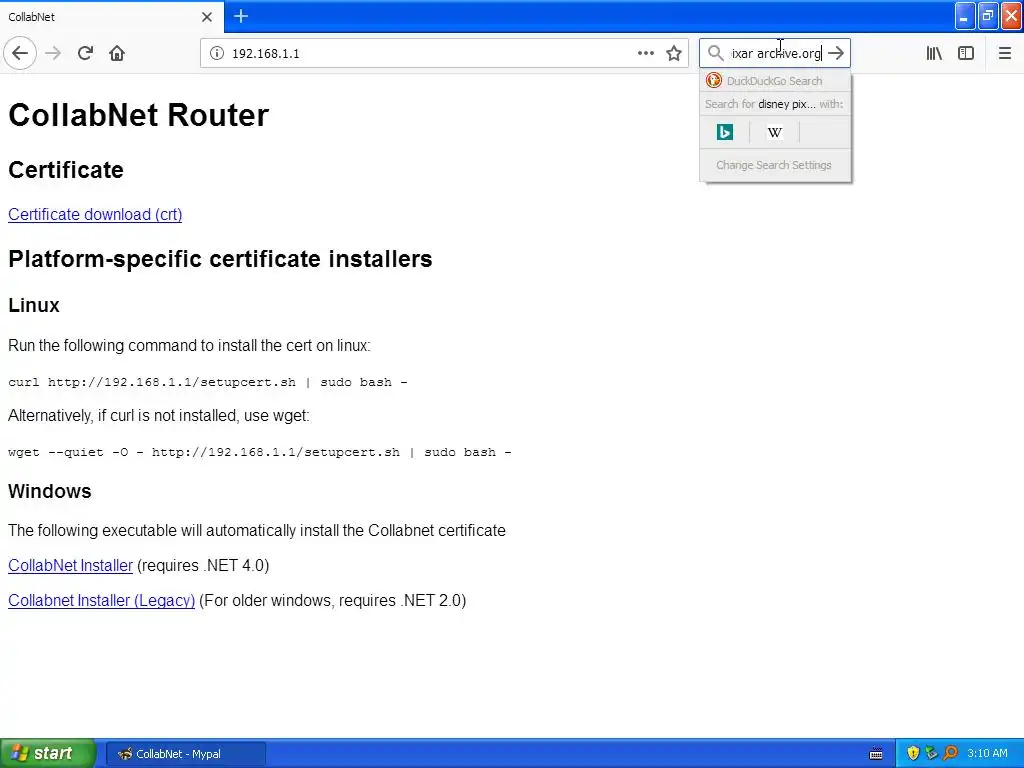Click the search magnifier icon
1024x768 pixels.
[716, 53]
